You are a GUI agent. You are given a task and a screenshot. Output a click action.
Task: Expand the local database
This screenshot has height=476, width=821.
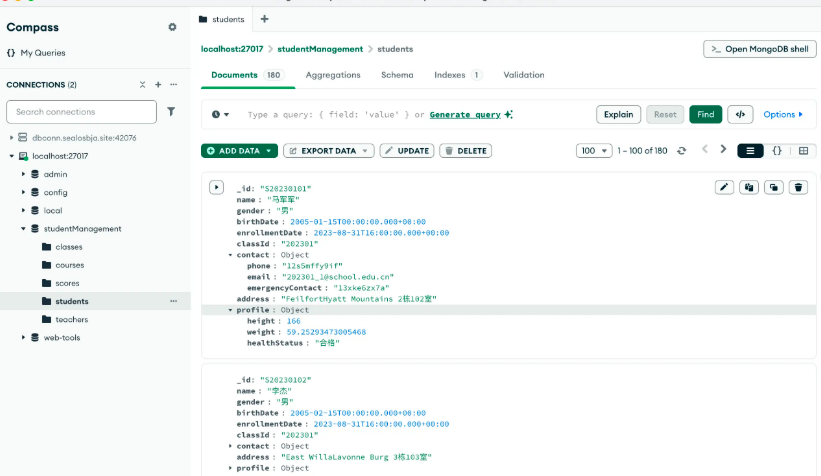(x=23, y=211)
